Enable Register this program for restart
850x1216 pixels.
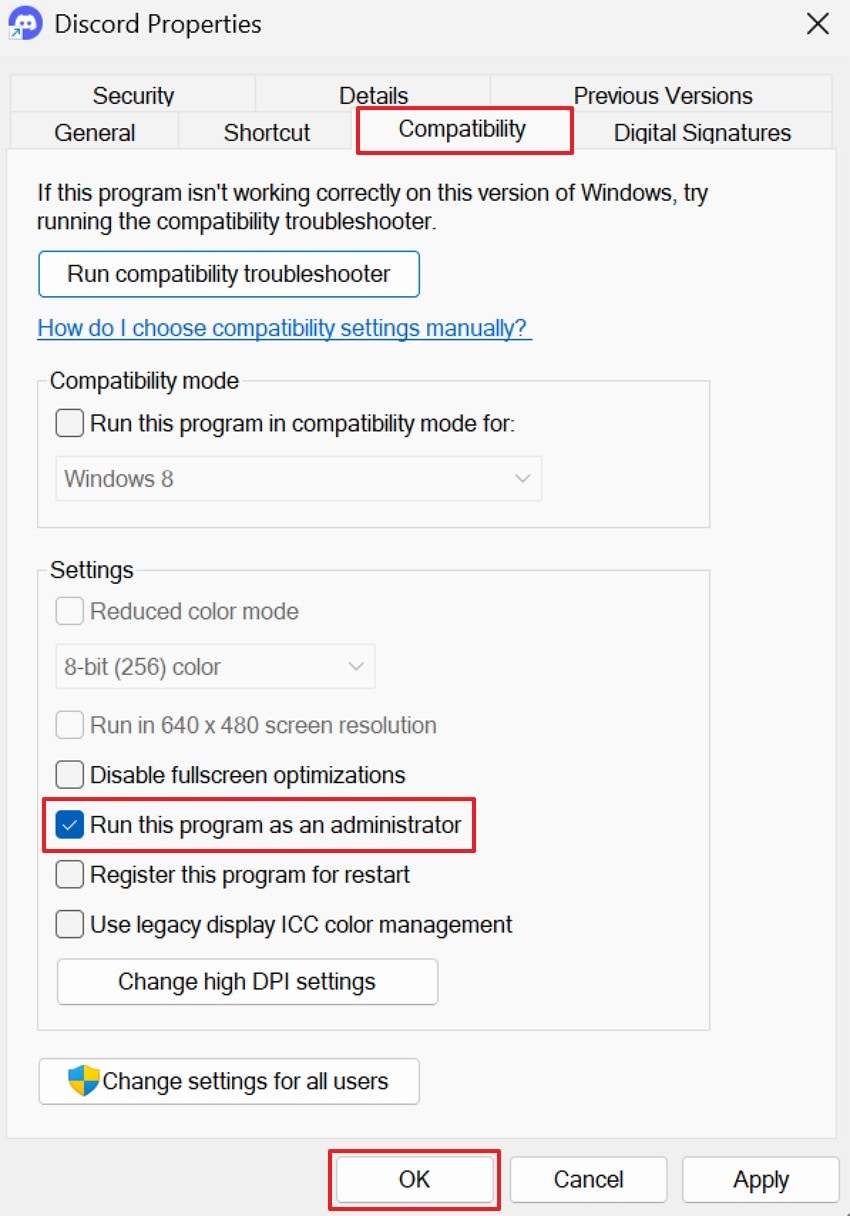pyautogui.click(x=69, y=874)
